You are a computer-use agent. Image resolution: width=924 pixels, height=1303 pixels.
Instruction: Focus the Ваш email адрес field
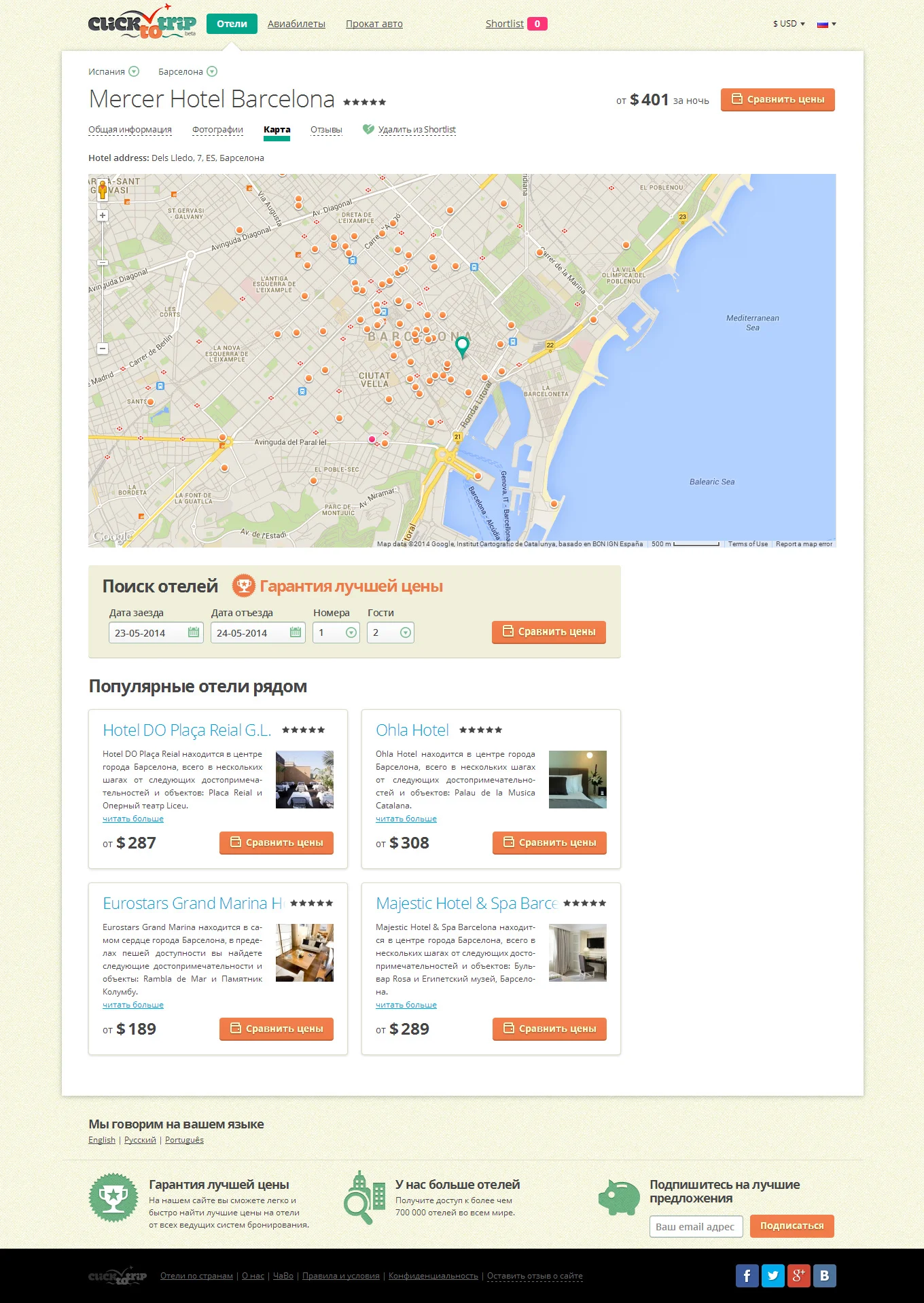click(x=696, y=1226)
